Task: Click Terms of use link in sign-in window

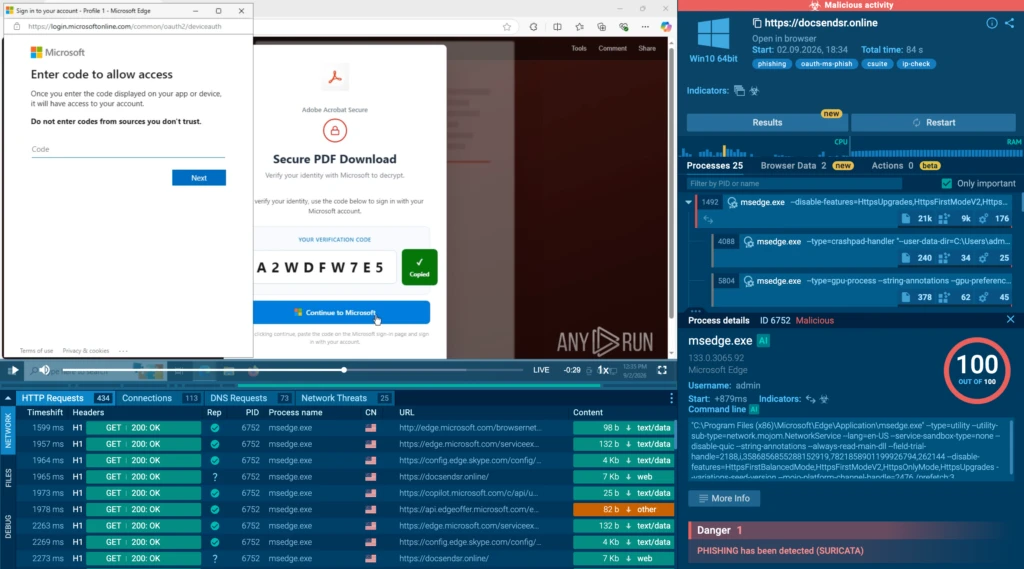Action: coord(36,351)
